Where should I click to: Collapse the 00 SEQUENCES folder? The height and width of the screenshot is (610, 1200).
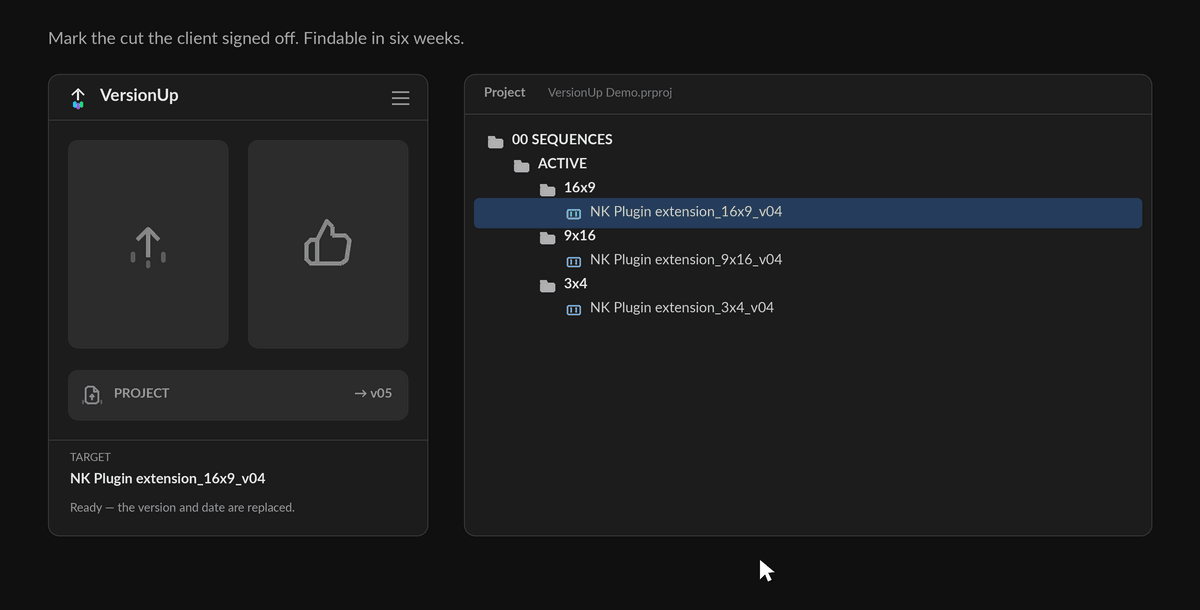[495, 141]
